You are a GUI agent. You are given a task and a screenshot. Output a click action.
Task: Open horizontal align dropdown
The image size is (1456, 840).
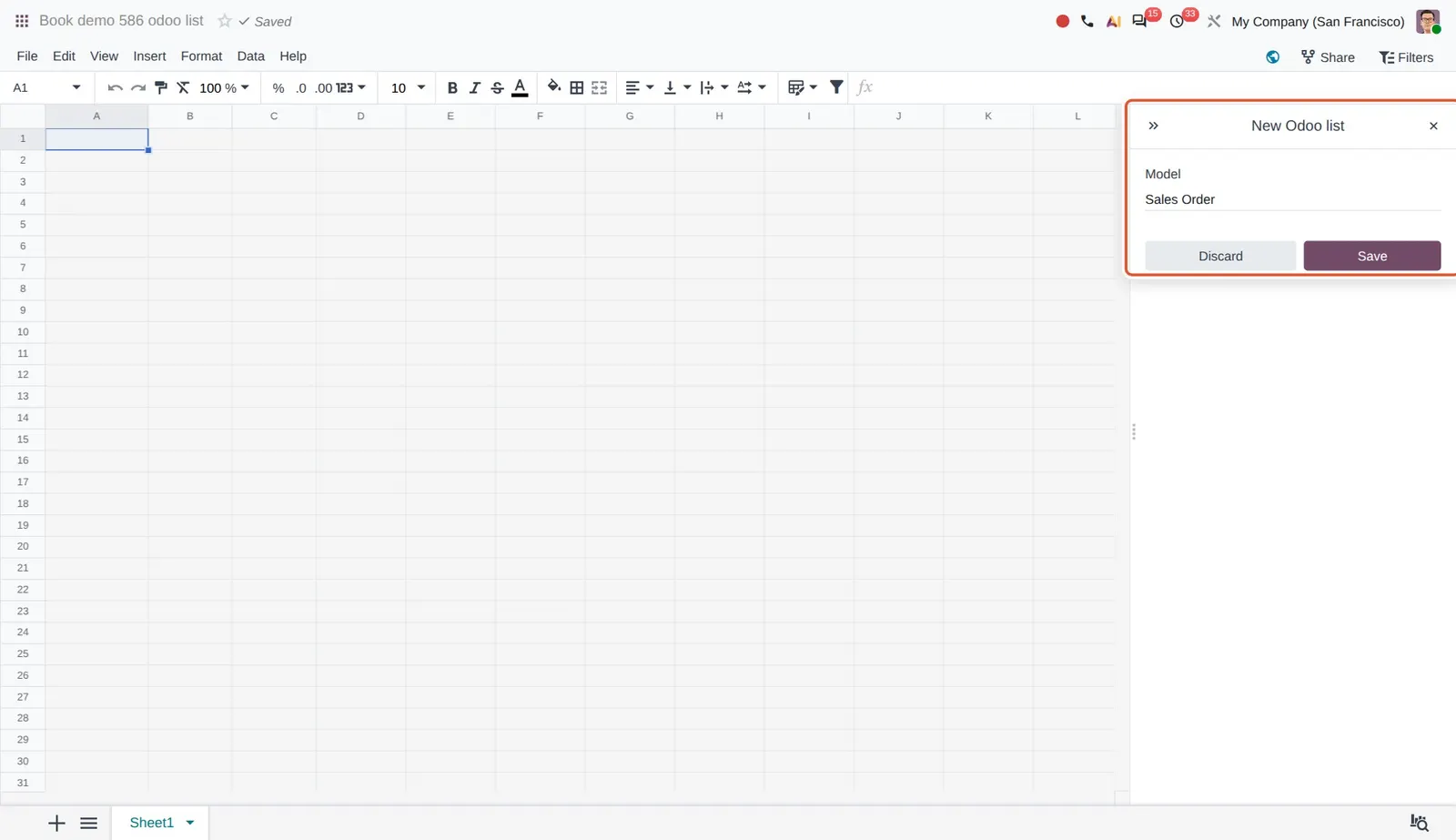(640, 88)
